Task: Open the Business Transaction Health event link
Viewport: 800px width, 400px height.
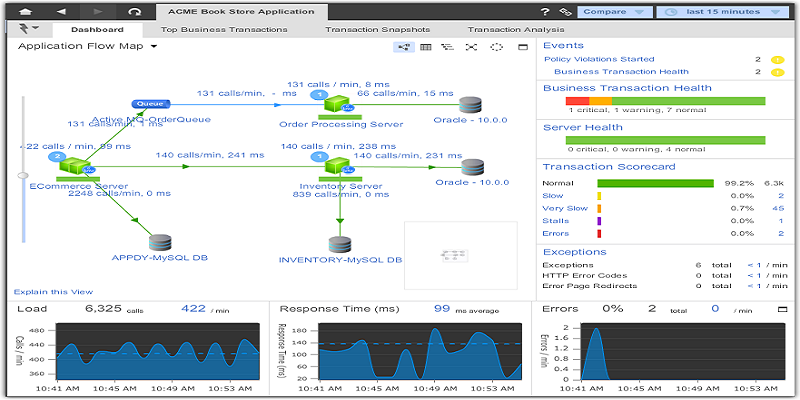Action: (621, 72)
